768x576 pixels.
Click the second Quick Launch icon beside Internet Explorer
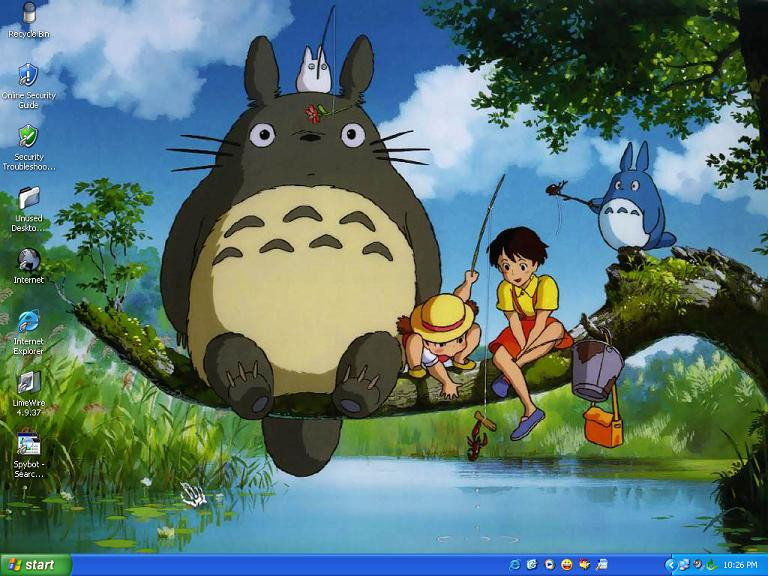532,565
